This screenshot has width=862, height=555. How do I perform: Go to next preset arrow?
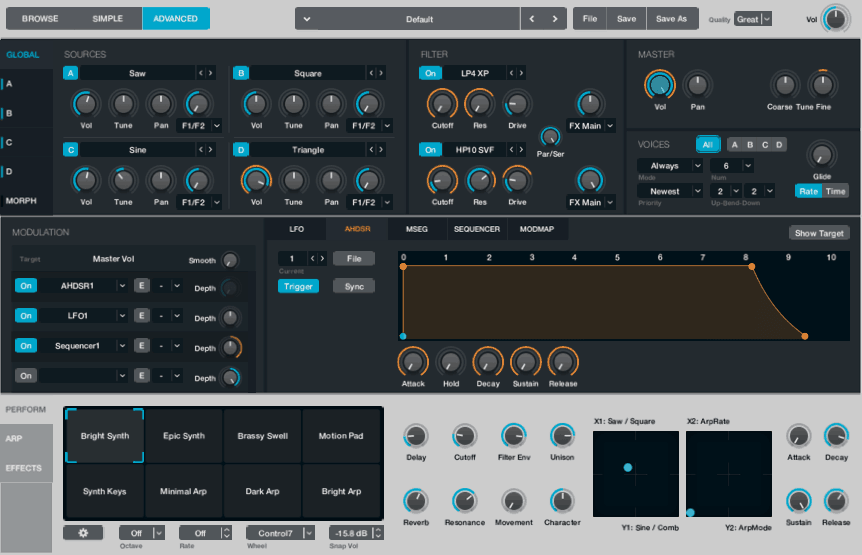pos(555,19)
